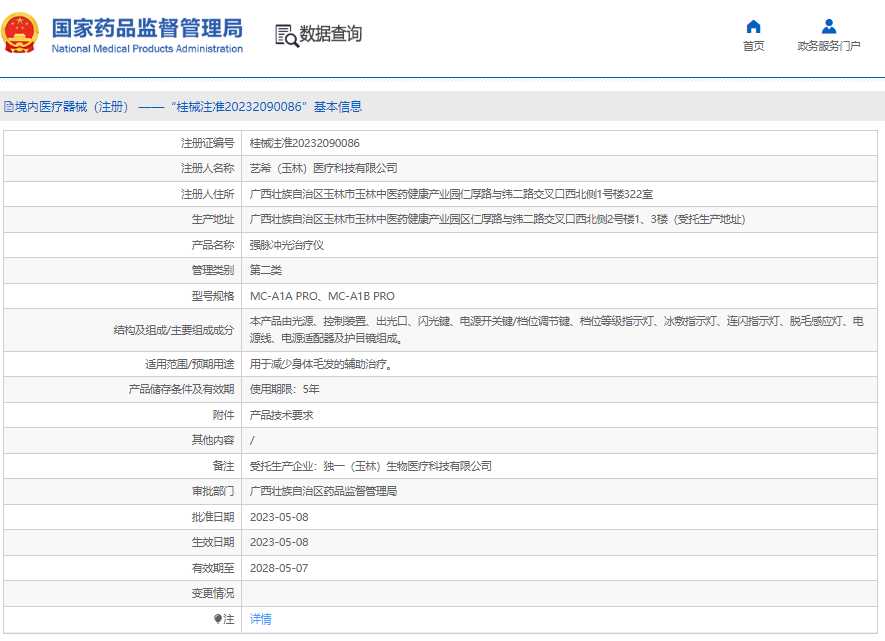Click the small document icon before 境内医疗器械
This screenshot has height=641, width=885.
[8, 106]
